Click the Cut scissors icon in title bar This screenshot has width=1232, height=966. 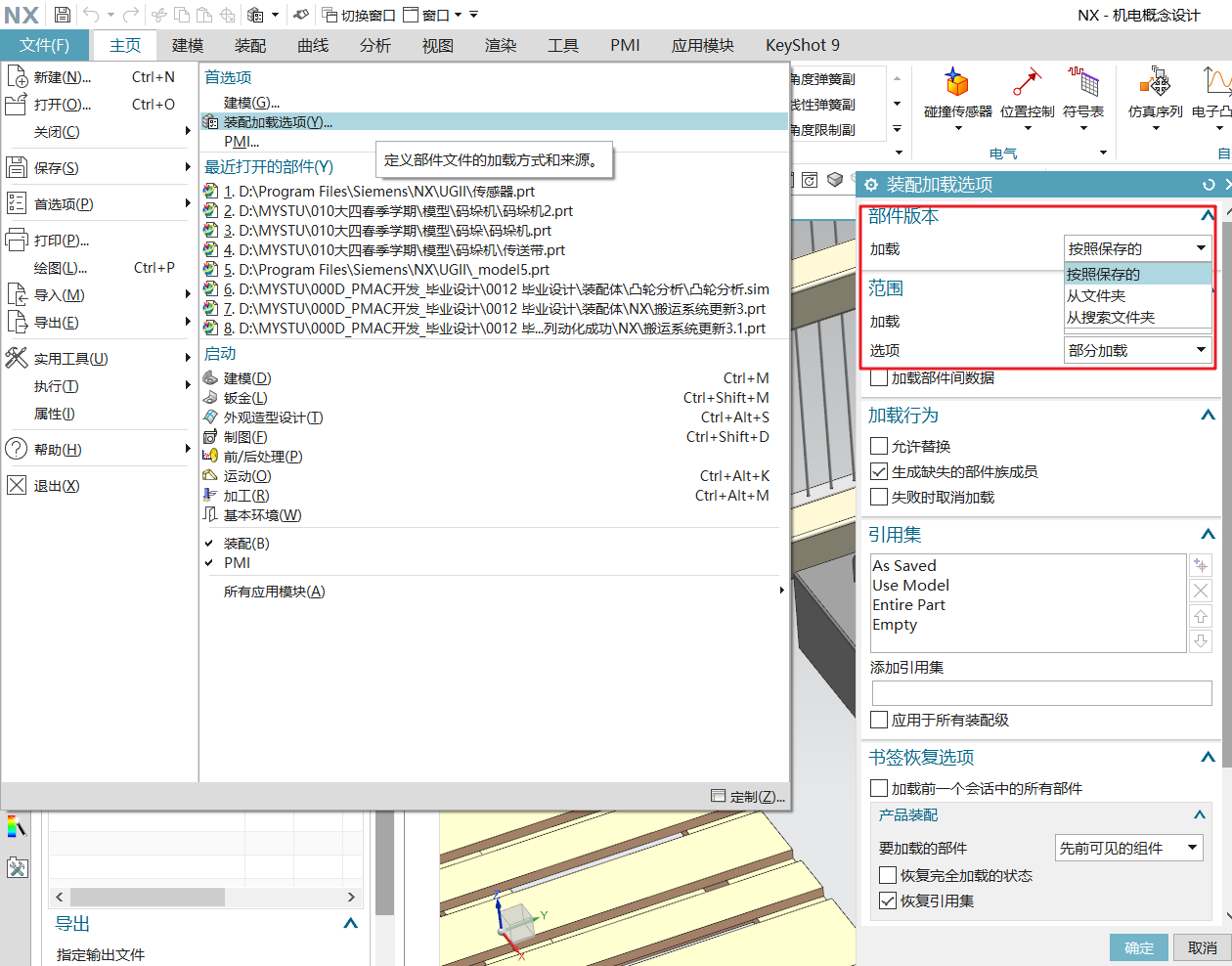click(159, 15)
